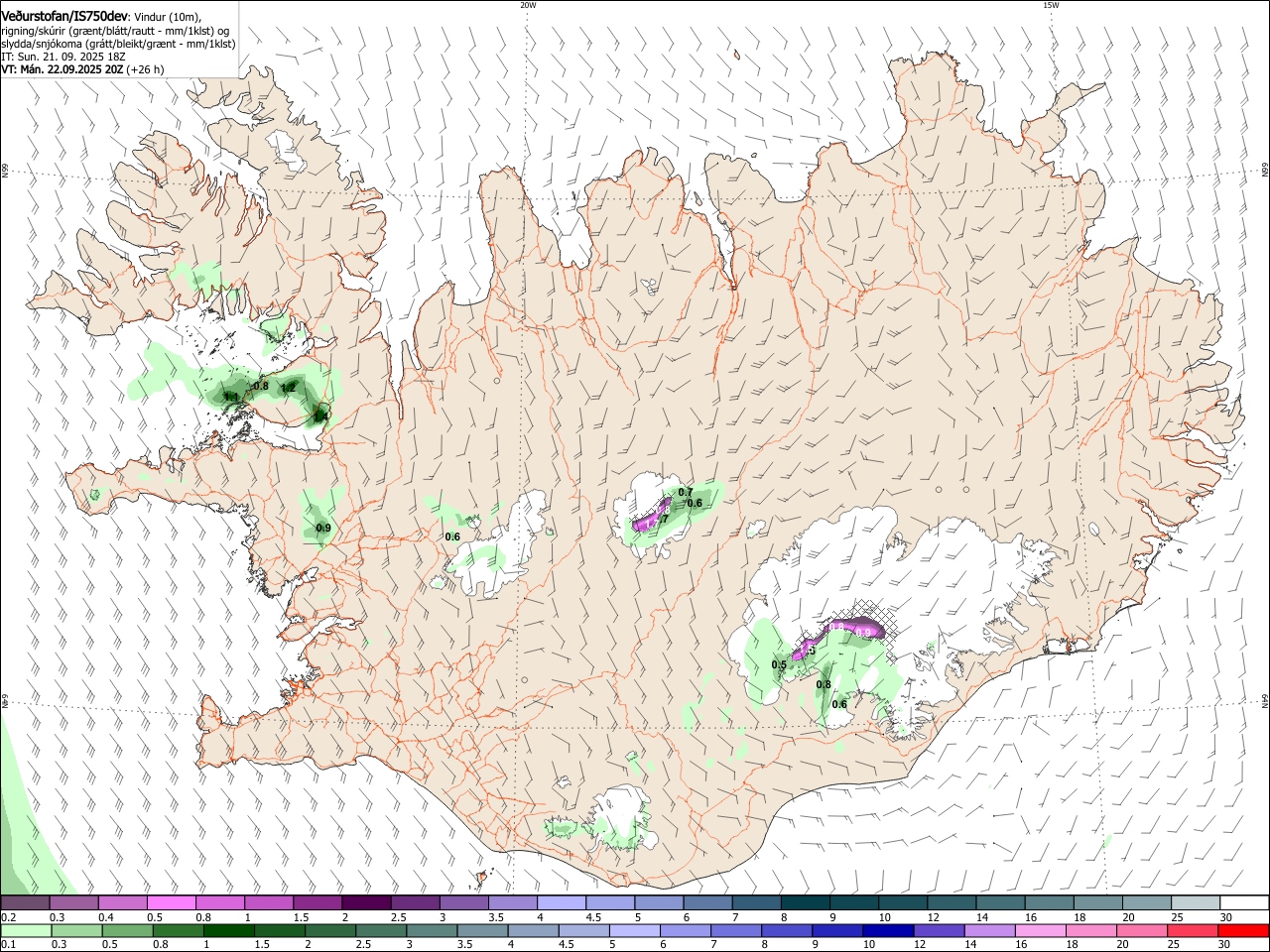The image size is (1270, 952).
Task: Pick the red-pink 25 rain legend swatch
Action: coord(1194,931)
